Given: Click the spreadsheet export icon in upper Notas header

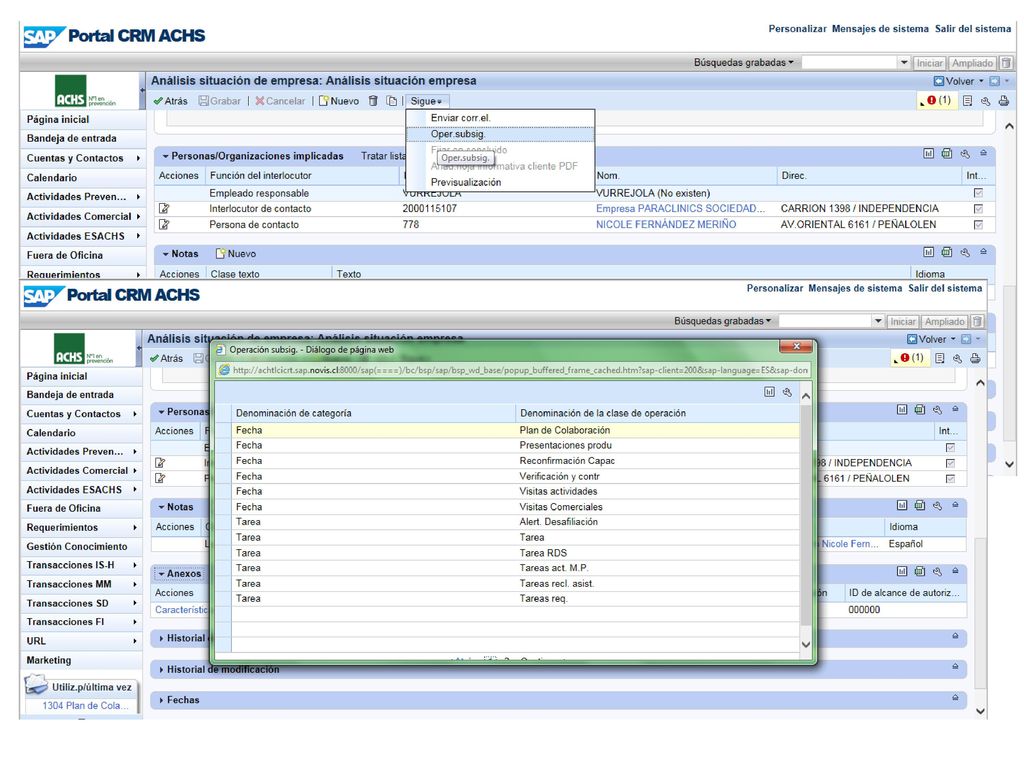Looking at the screenshot, I should pos(947,252).
